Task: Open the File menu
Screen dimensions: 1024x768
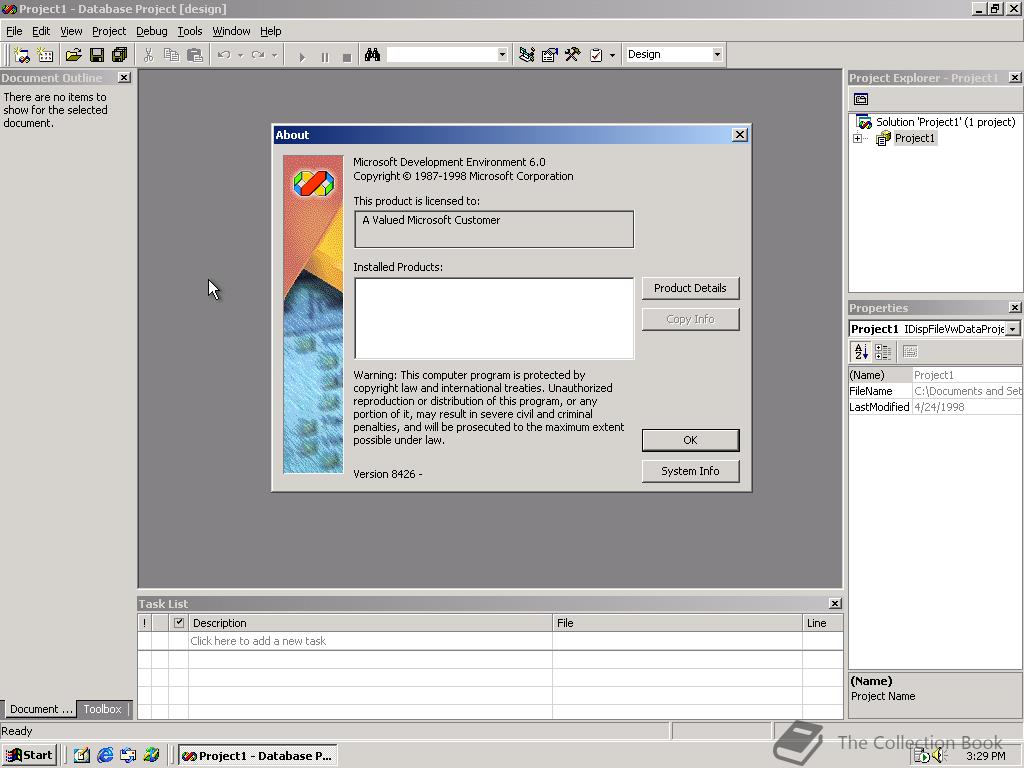Action: click(x=14, y=31)
